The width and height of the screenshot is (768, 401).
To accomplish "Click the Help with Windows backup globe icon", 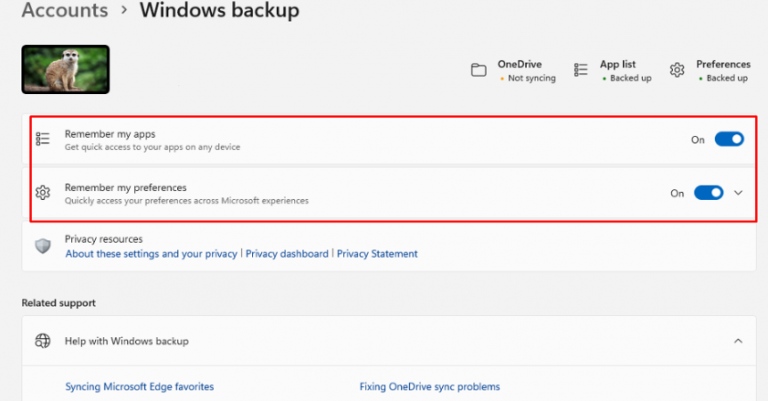I will pos(43,341).
